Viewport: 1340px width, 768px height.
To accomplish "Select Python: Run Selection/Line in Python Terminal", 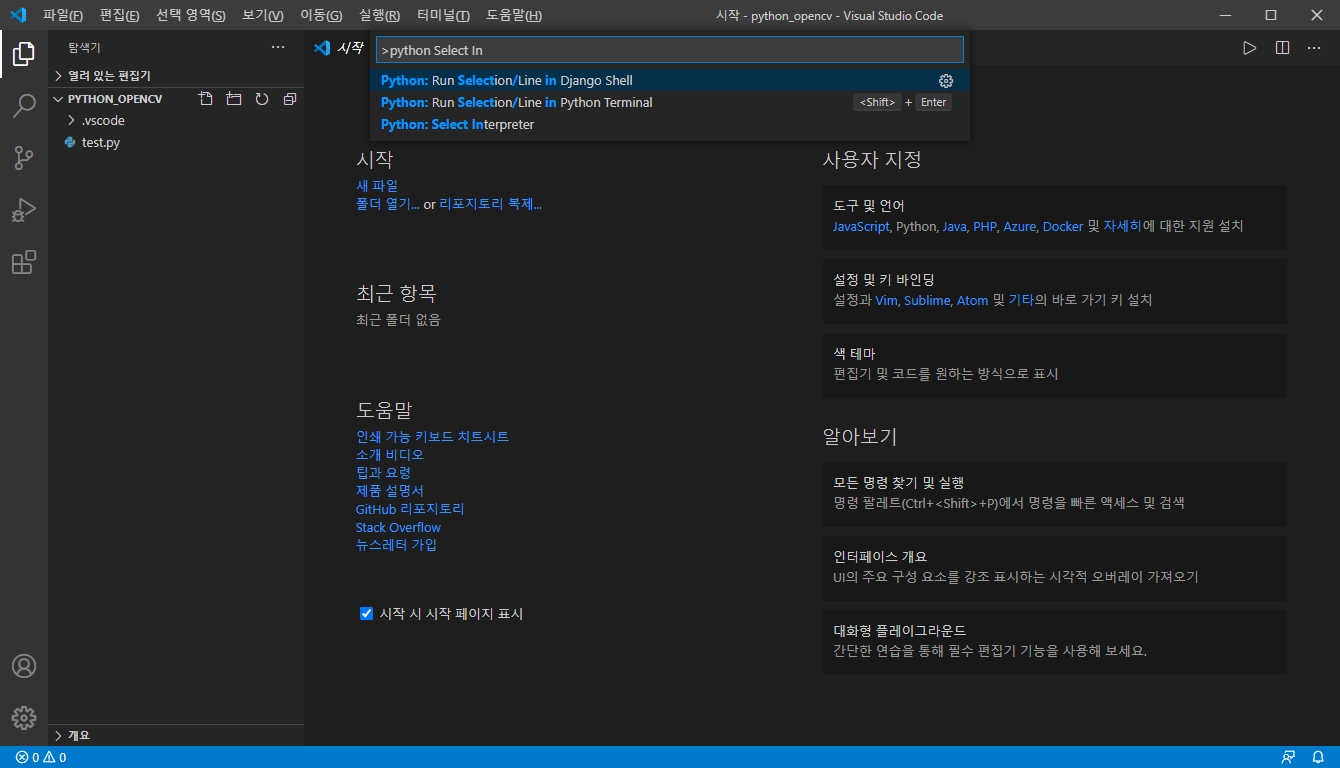I will [x=670, y=103].
